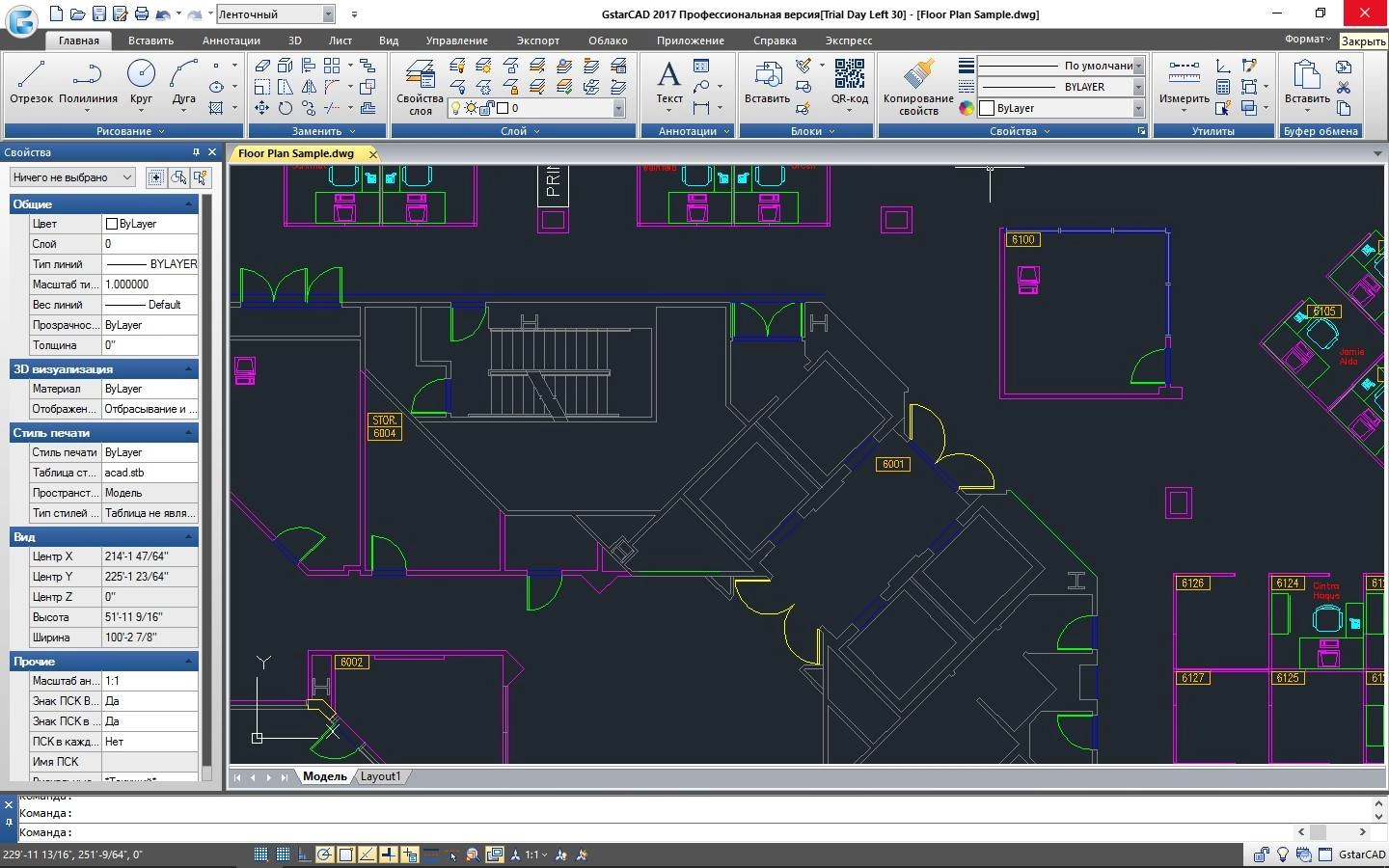Click the Центр X value field
This screenshot has width=1389, height=868.
click(x=150, y=556)
